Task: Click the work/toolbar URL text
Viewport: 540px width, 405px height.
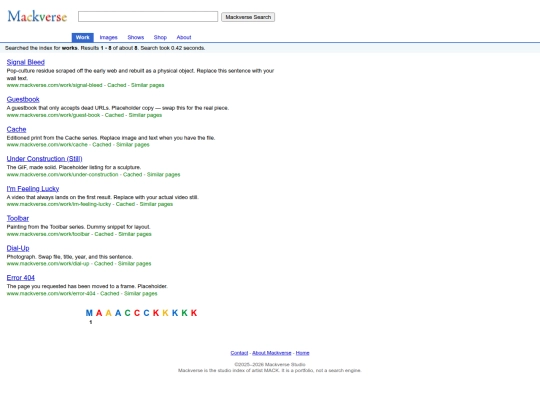Action: click(x=48, y=234)
